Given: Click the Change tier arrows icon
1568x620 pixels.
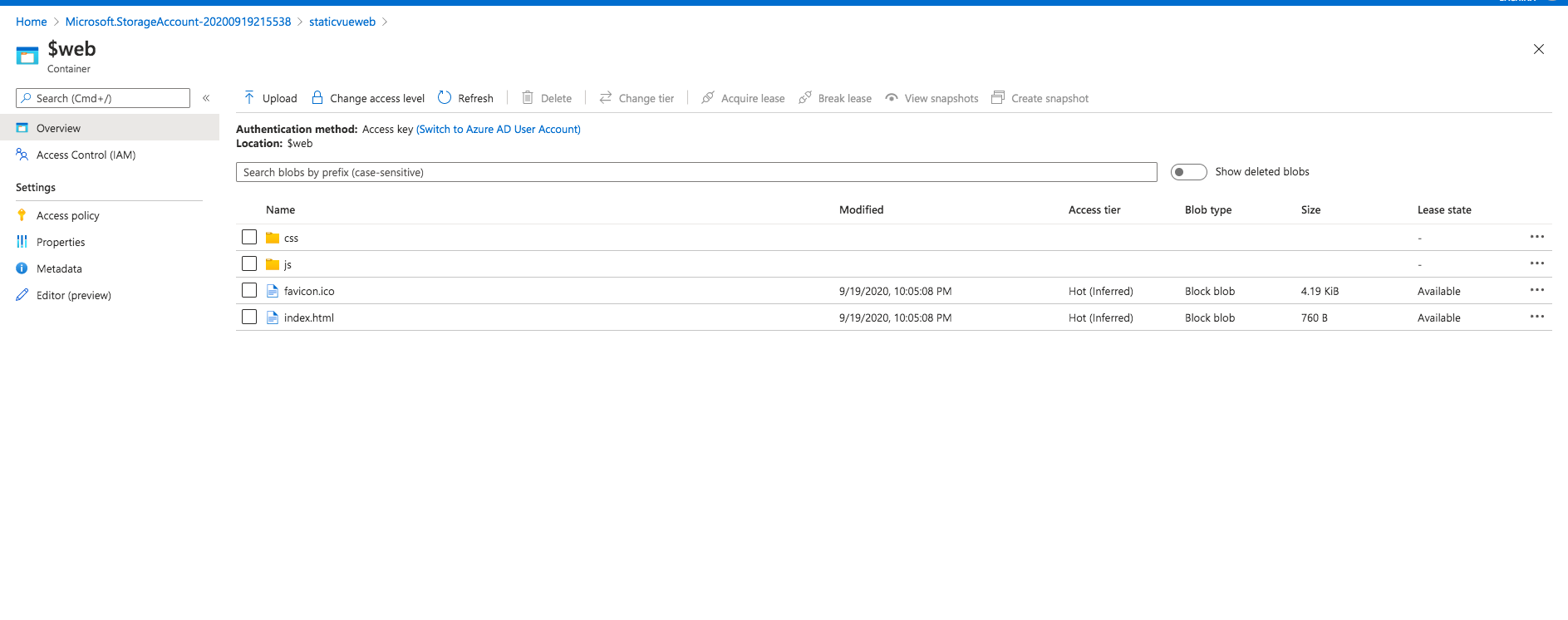Looking at the screenshot, I should click(x=606, y=98).
